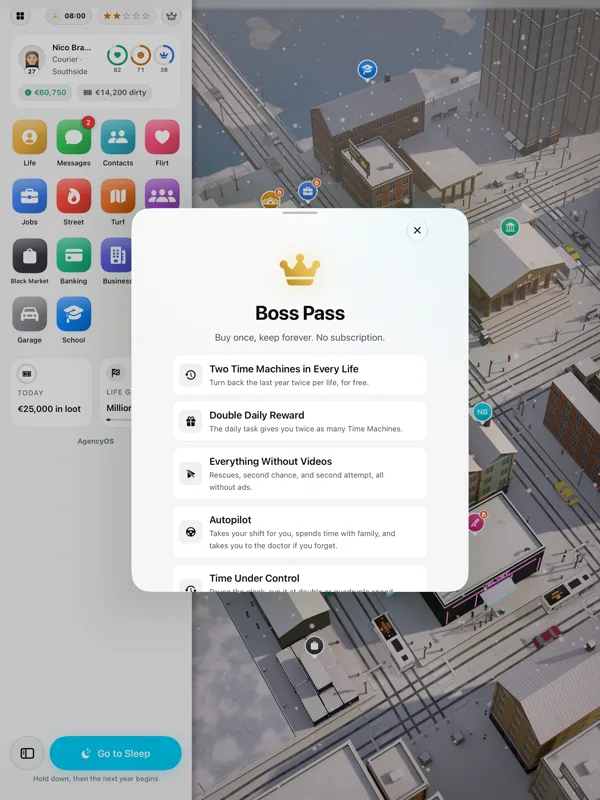The width and height of the screenshot is (600, 800).
Task: Click the dark bag marker on warehouse
Action: click(314, 646)
